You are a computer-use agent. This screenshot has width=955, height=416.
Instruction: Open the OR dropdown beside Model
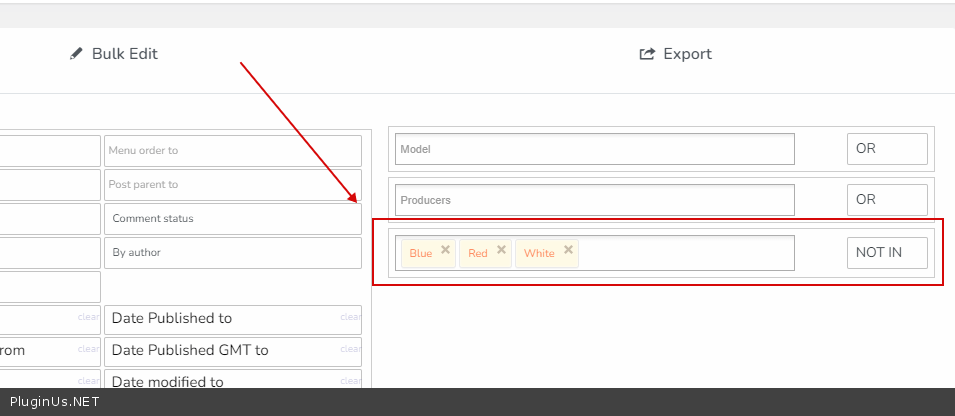tap(887, 149)
